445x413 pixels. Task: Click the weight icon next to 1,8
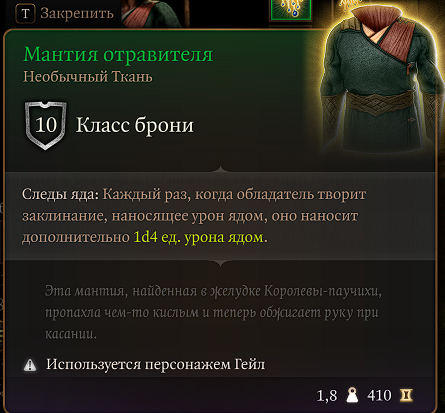352,396
